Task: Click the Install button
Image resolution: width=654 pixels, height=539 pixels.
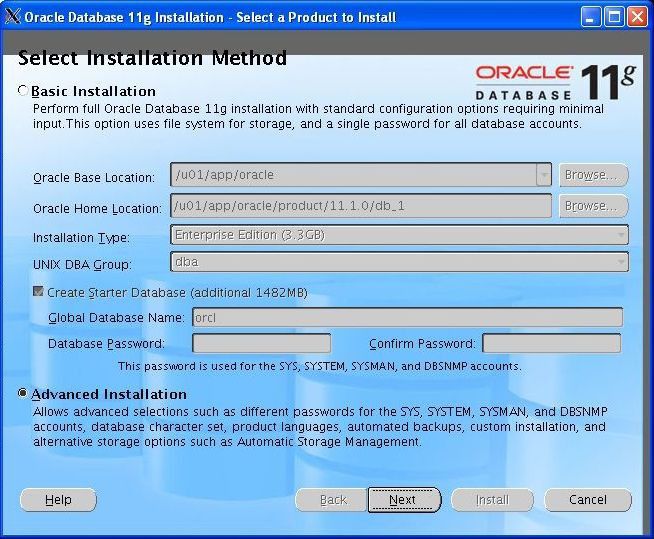Action: 492,500
